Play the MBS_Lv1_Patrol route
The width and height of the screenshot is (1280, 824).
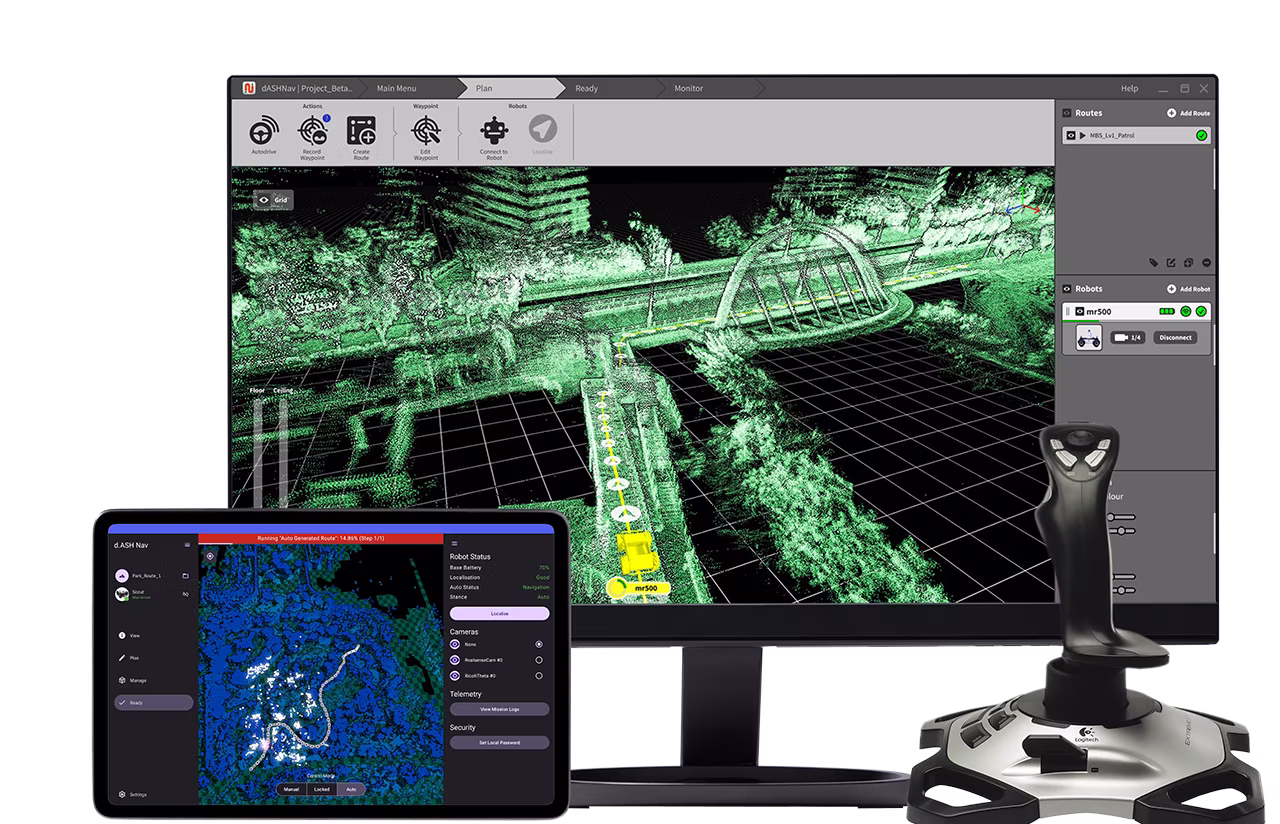[1081, 135]
